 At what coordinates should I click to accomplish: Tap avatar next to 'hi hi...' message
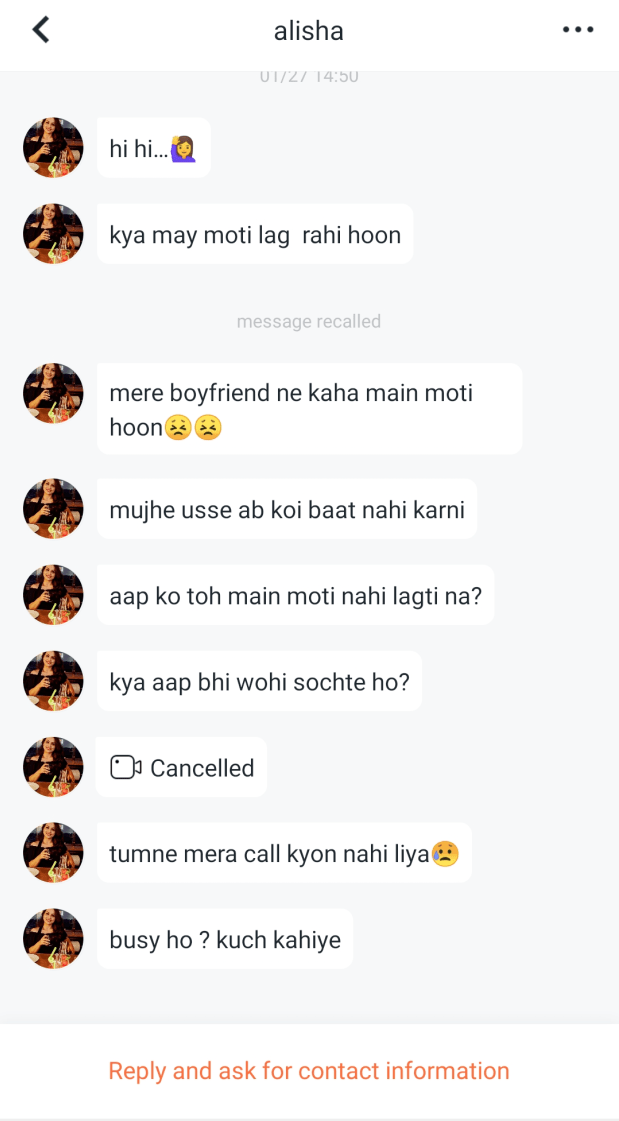[x=53, y=148]
